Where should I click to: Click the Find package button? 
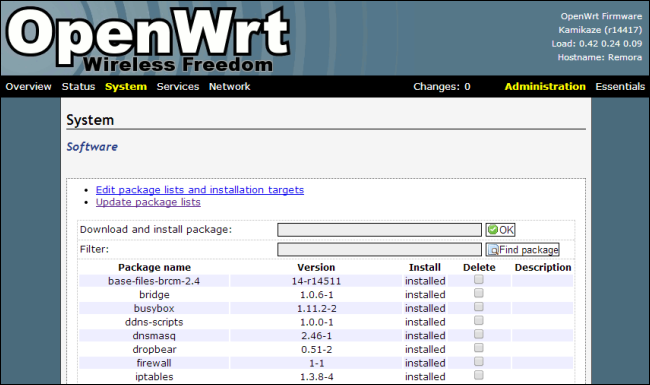(x=523, y=249)
